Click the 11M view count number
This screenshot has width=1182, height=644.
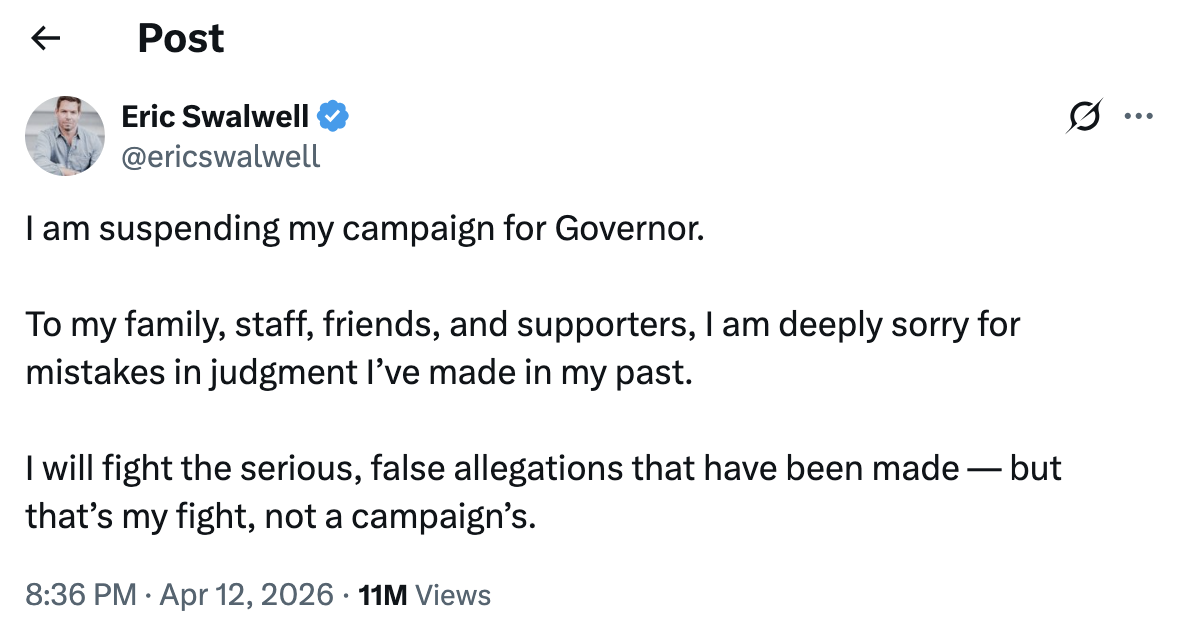[x=382, y=596]
